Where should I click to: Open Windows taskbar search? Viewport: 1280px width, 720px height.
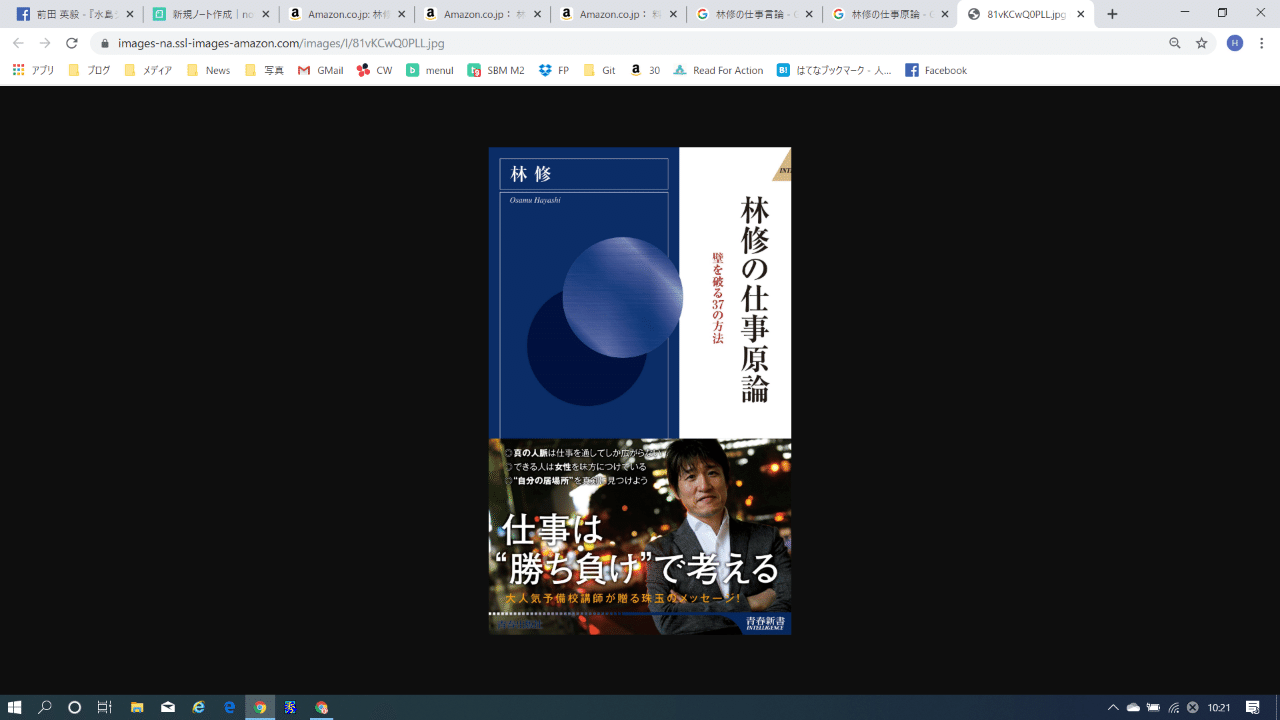click(x=45, y=707)
